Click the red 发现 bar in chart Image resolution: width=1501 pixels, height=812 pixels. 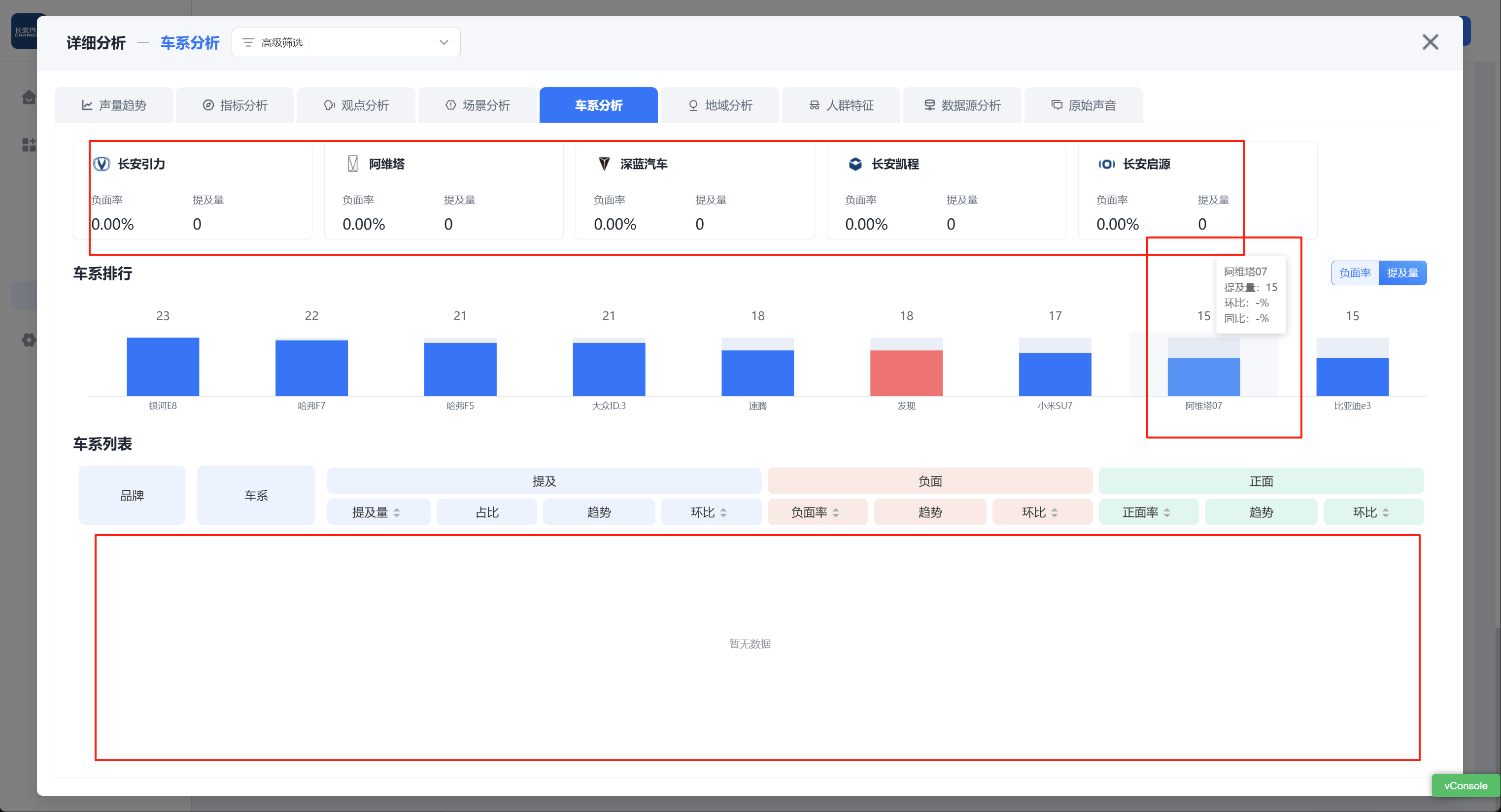pyautogui.click(x=906, y=373)
